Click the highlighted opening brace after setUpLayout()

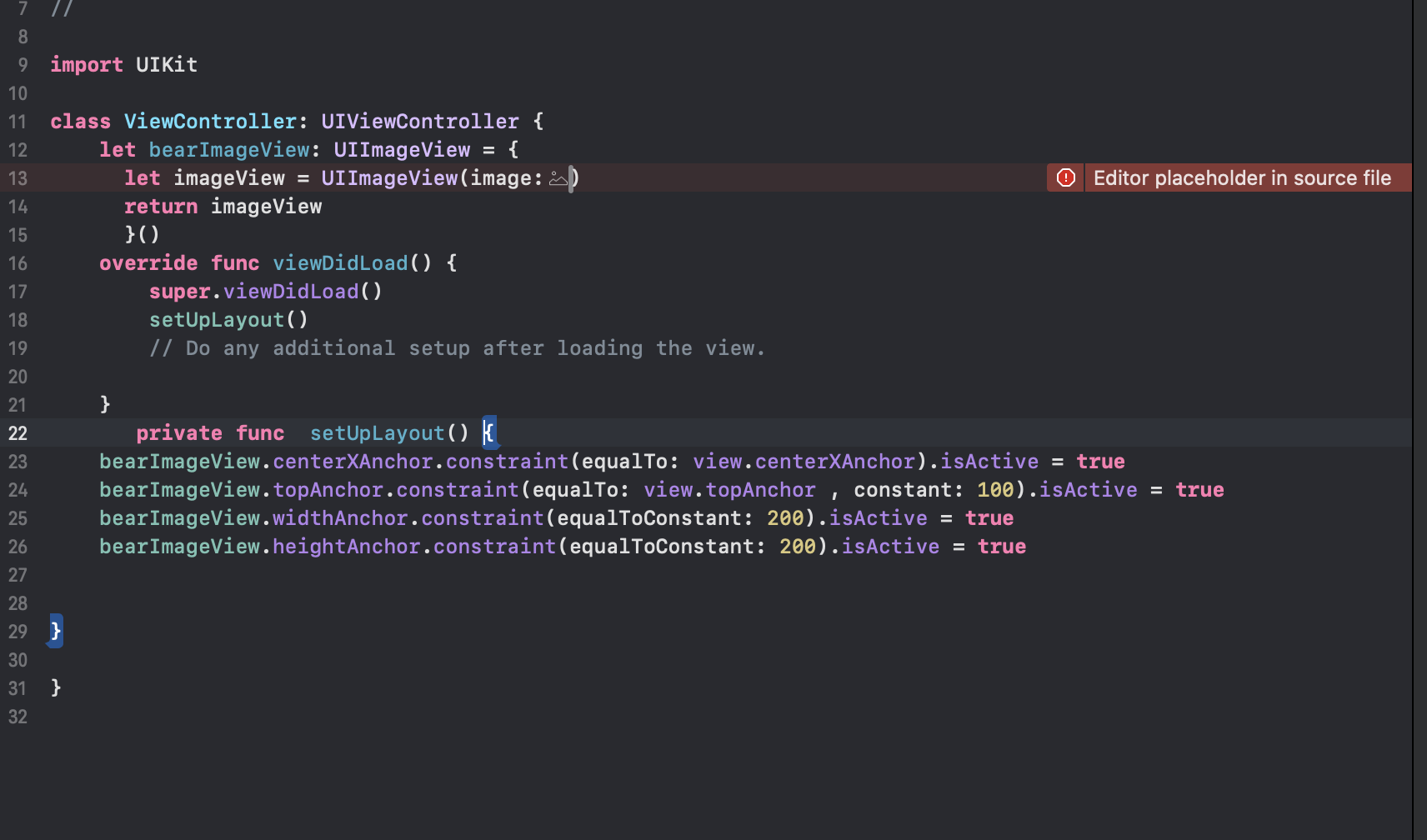[488, 432]
